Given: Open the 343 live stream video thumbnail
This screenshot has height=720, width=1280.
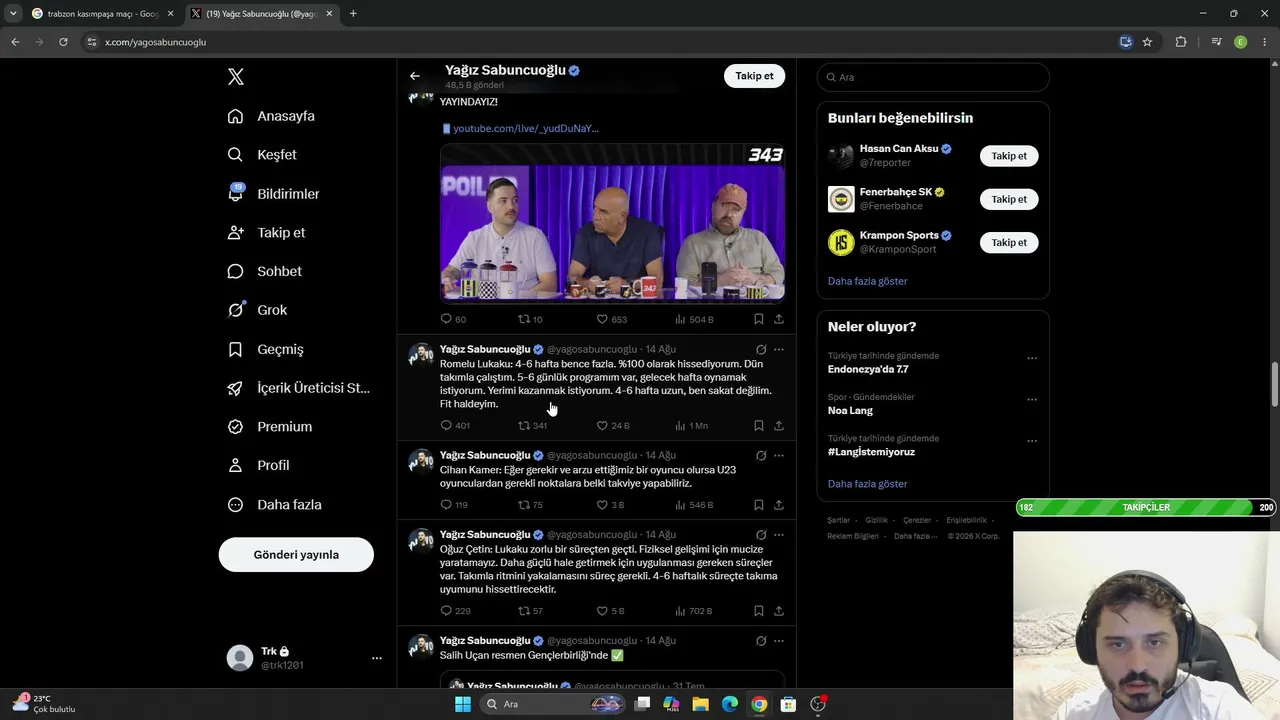Looking at the screenshot, I should coord(612,222).
